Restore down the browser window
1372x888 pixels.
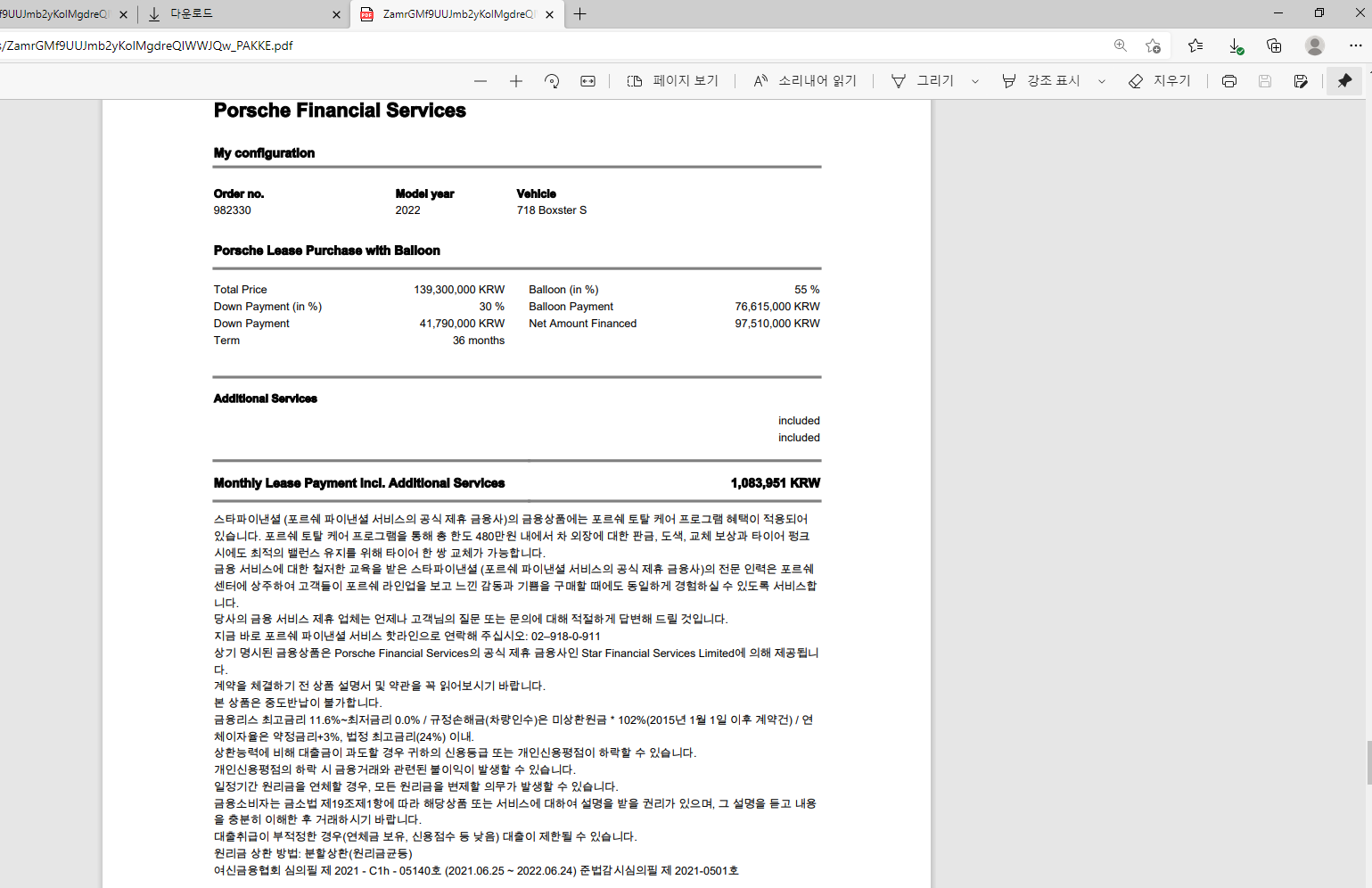(x=1319, y=12)
